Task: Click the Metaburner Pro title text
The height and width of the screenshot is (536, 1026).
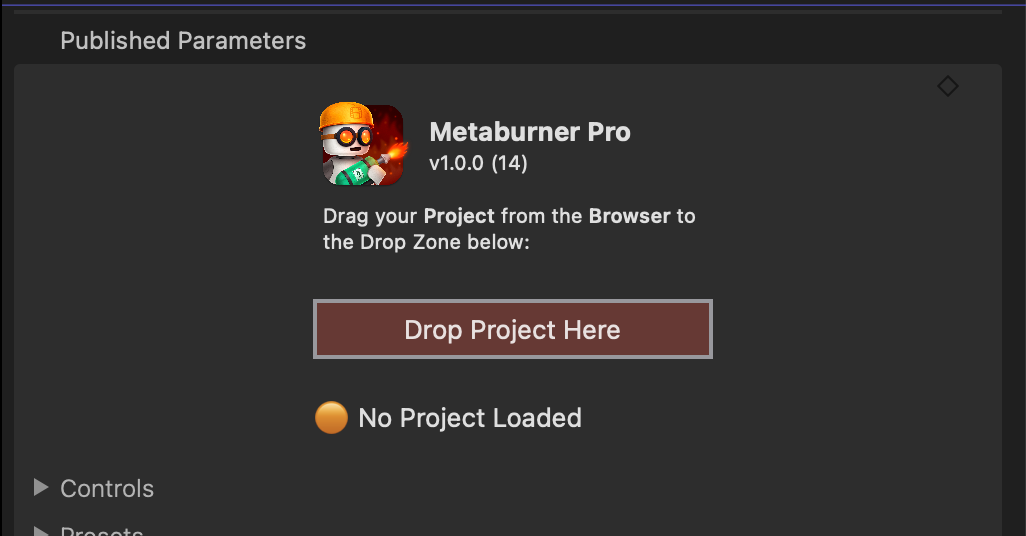Action: 530,132
